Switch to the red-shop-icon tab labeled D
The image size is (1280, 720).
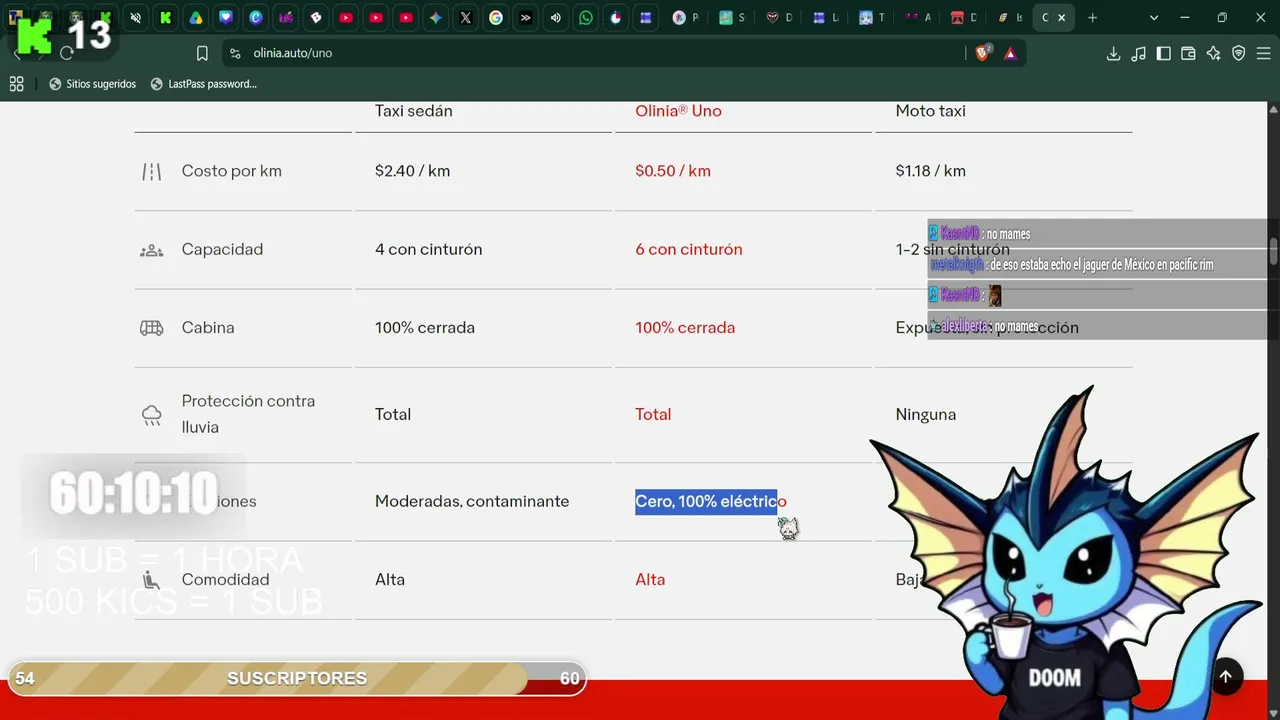pyautogui.click(x=964, y=17)
